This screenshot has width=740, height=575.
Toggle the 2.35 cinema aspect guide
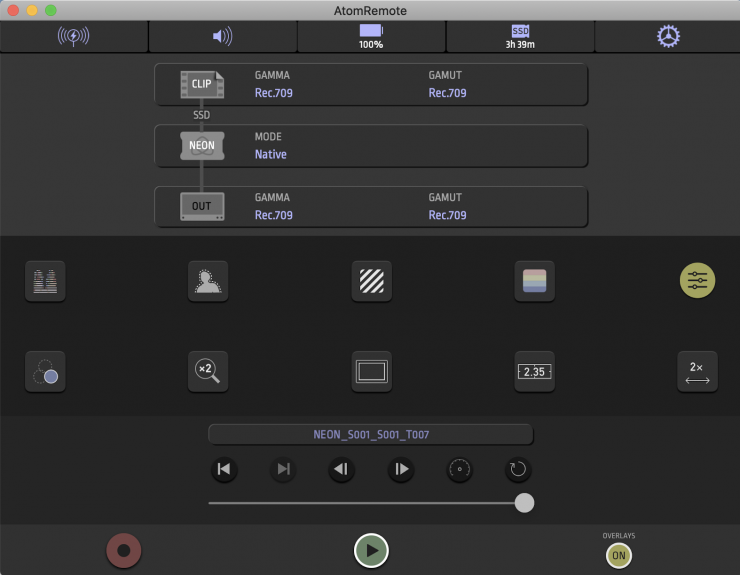tap(534, 372)
